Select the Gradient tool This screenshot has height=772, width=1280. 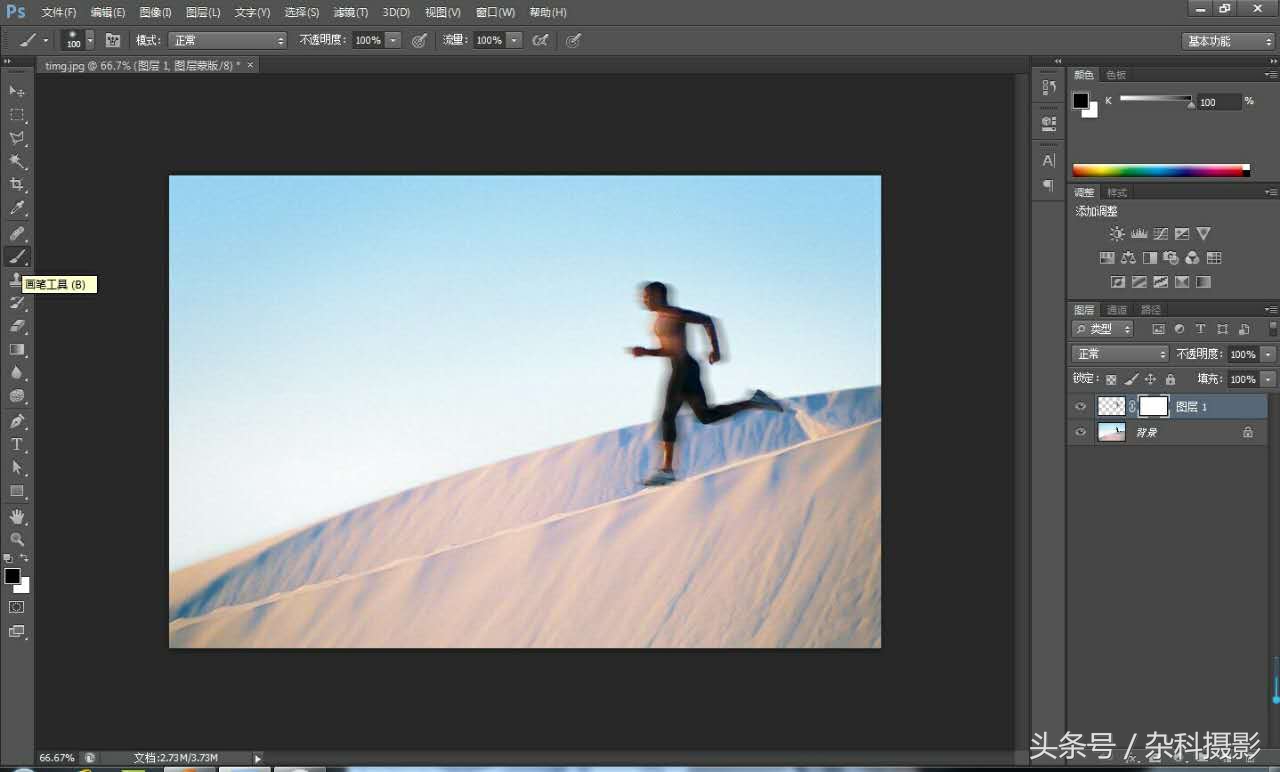click(17, 349)
